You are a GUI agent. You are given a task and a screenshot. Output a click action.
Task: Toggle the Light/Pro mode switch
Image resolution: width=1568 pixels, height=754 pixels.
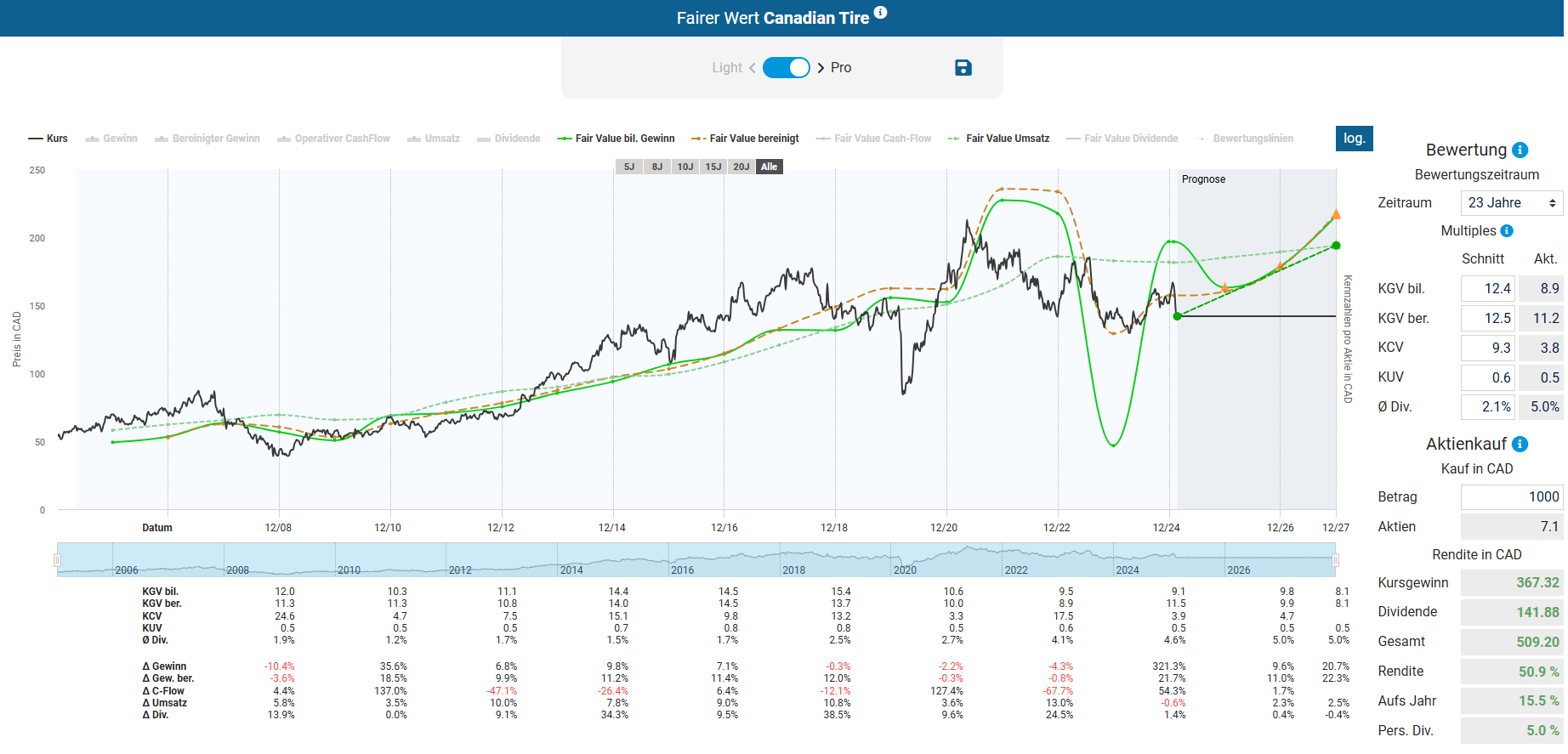point(786,68)
